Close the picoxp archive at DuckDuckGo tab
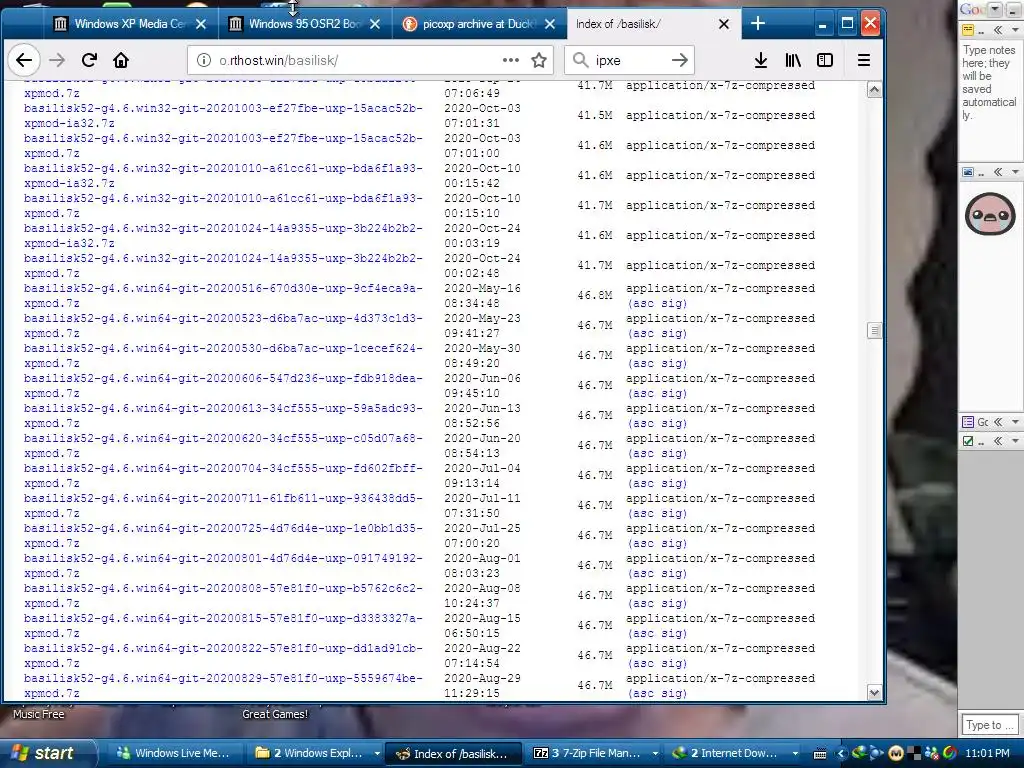This screenshot has width=1024, height=768. (x=550, y=24)
